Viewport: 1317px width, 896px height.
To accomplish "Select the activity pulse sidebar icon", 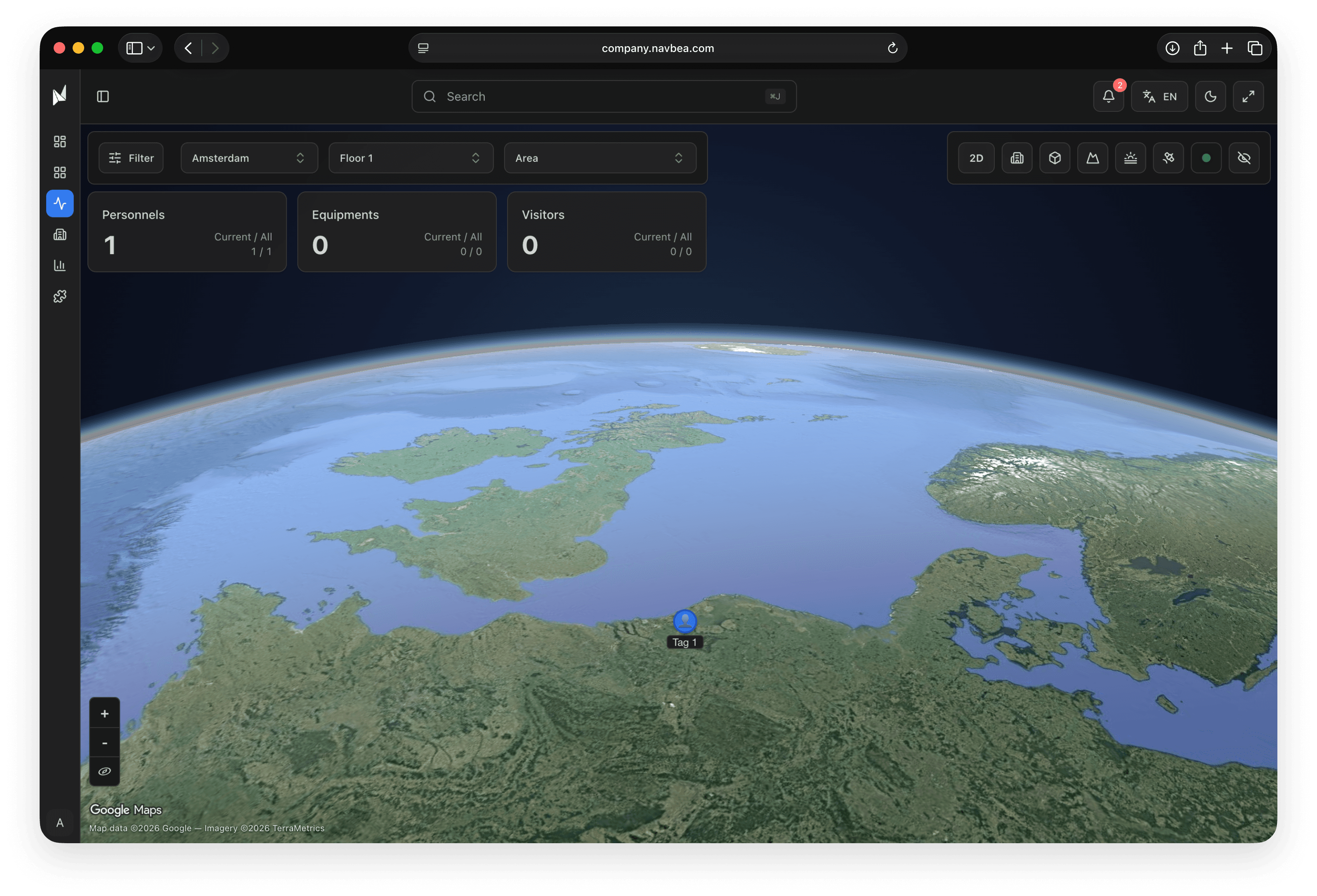I will [59, 203].
